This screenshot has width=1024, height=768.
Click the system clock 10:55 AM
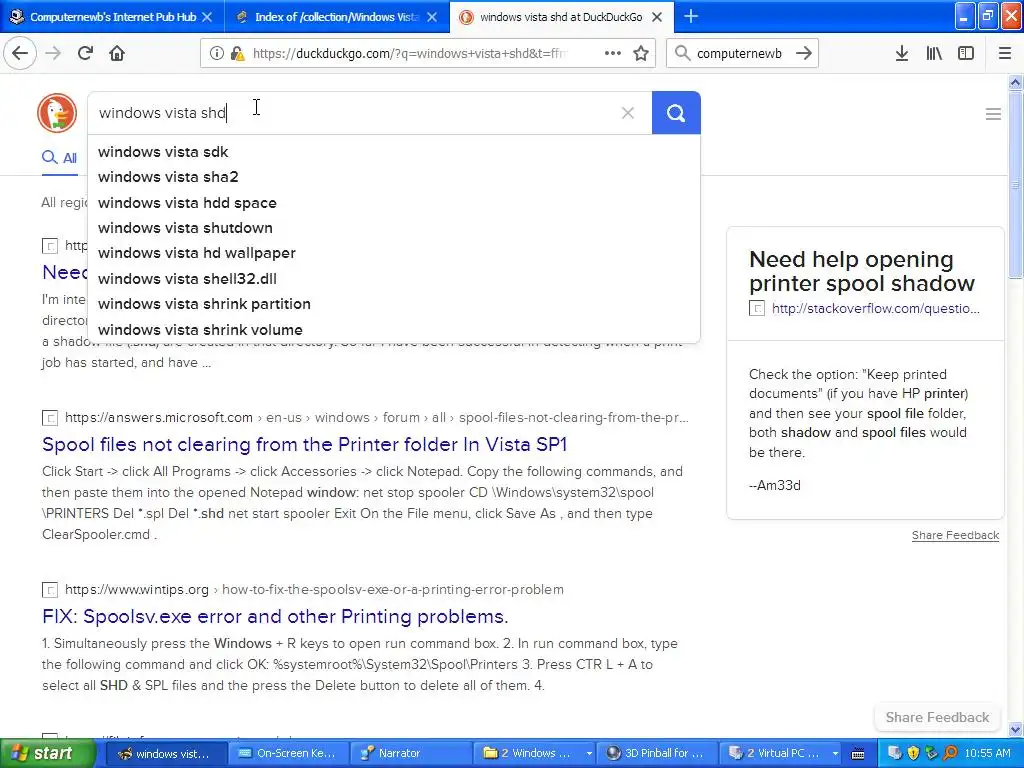tap(987, 754)
